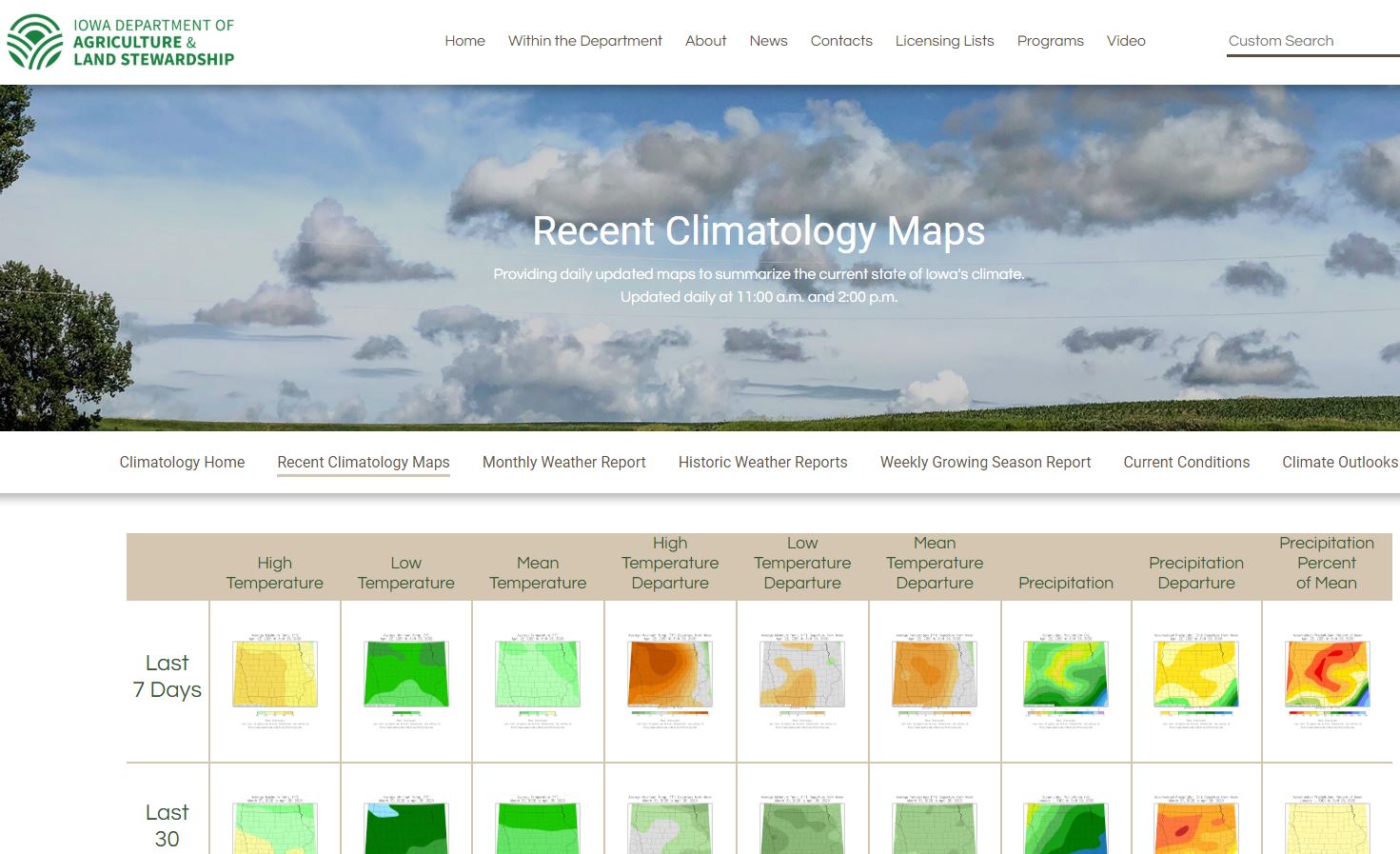Open Last 7 Days High Temperature Departure map
The height and width of the screenshot is (854, 1400).
(x=670, y=680)
